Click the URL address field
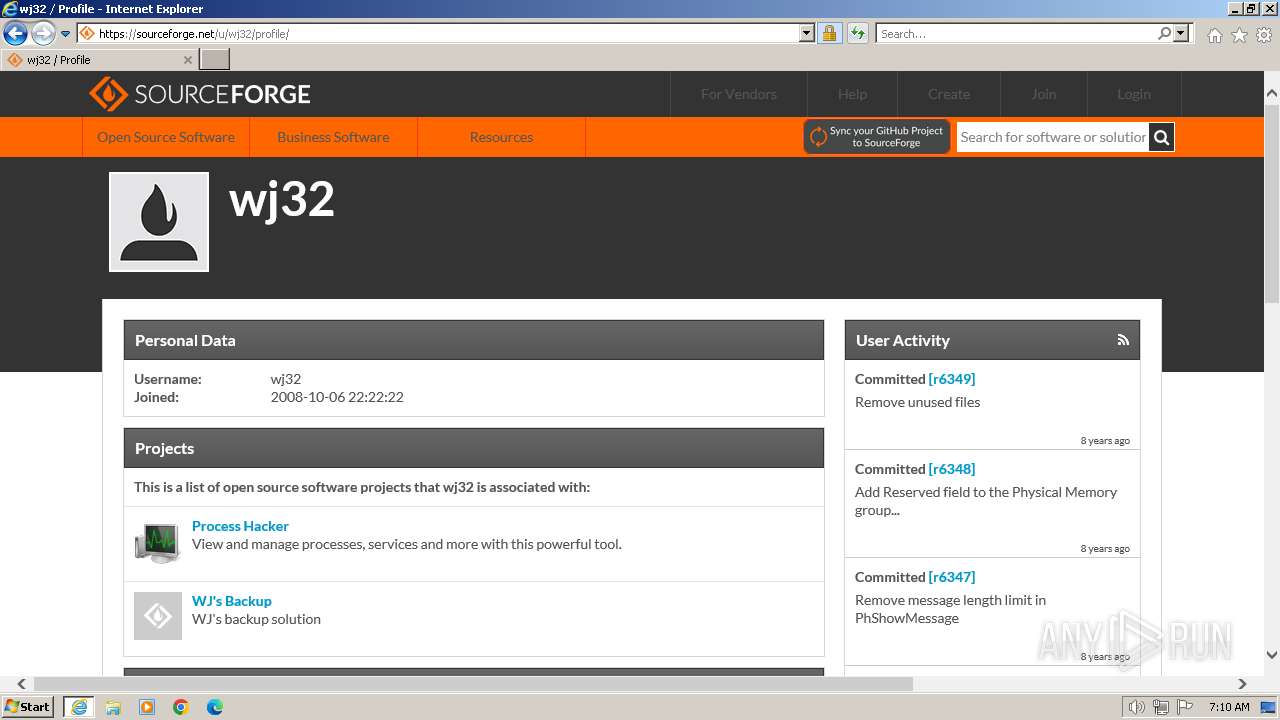This screenshot has height=720, width=1280. (x=448, y=34)
